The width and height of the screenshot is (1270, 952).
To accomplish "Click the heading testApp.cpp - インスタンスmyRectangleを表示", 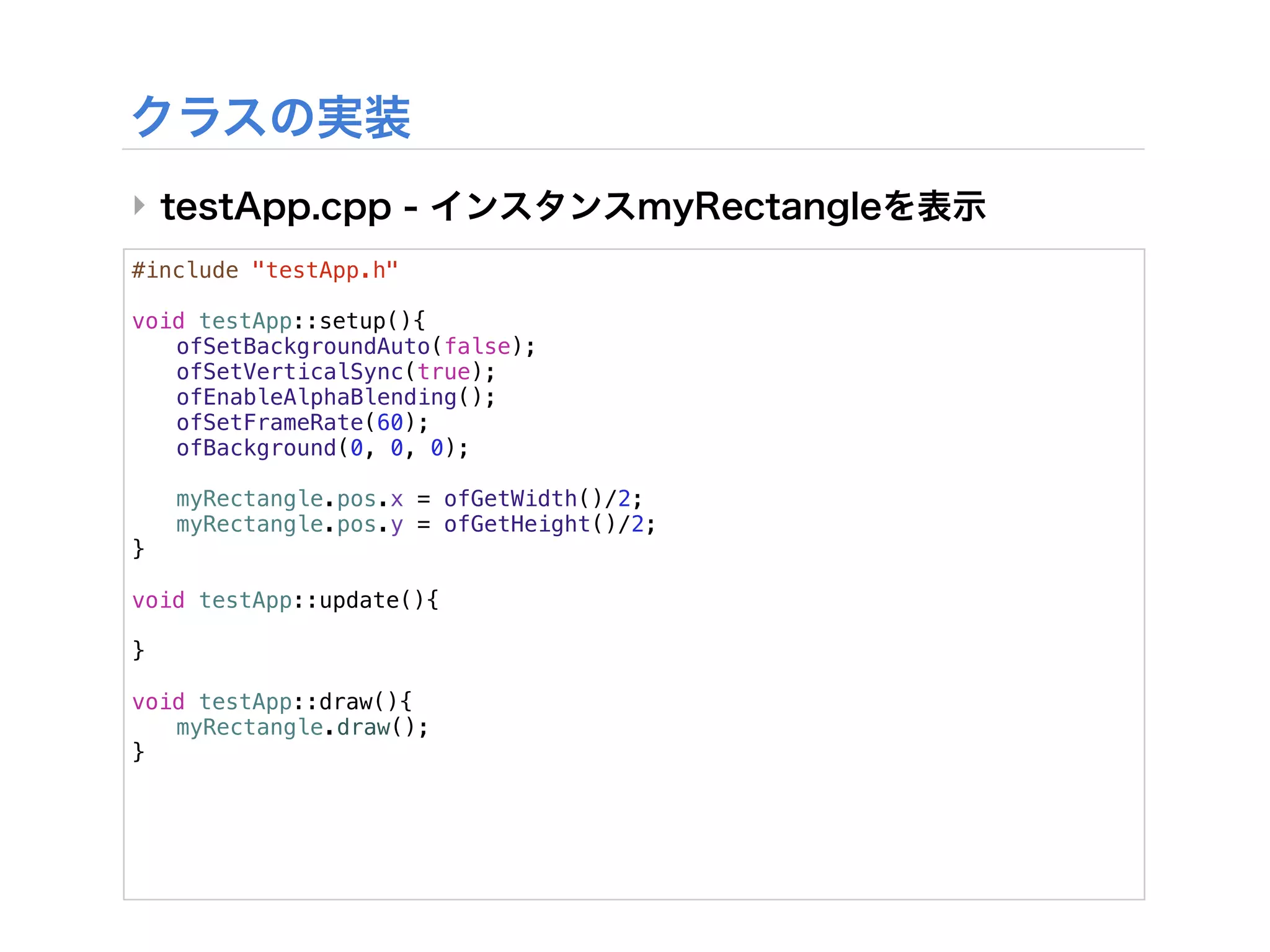I will click(573, 208).
